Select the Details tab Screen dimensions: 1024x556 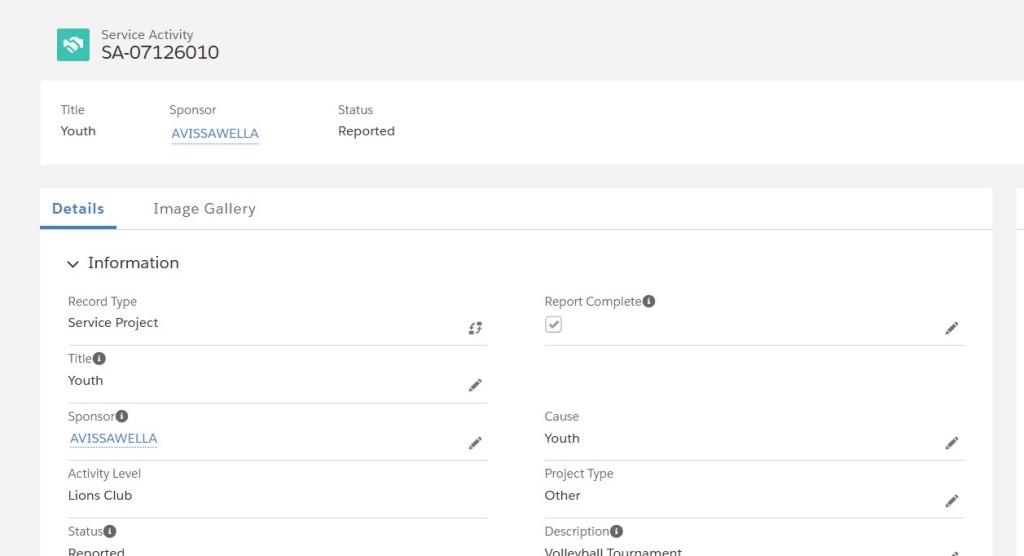click(x=78, y=208)
